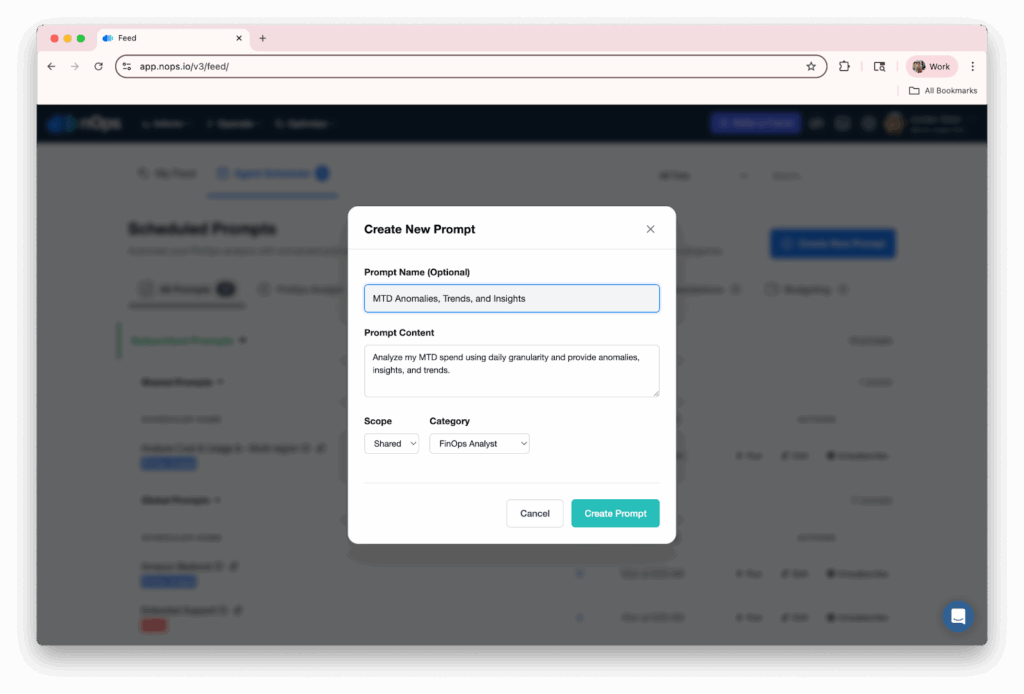Close the Create New Prompt dialog

[650, 229]
